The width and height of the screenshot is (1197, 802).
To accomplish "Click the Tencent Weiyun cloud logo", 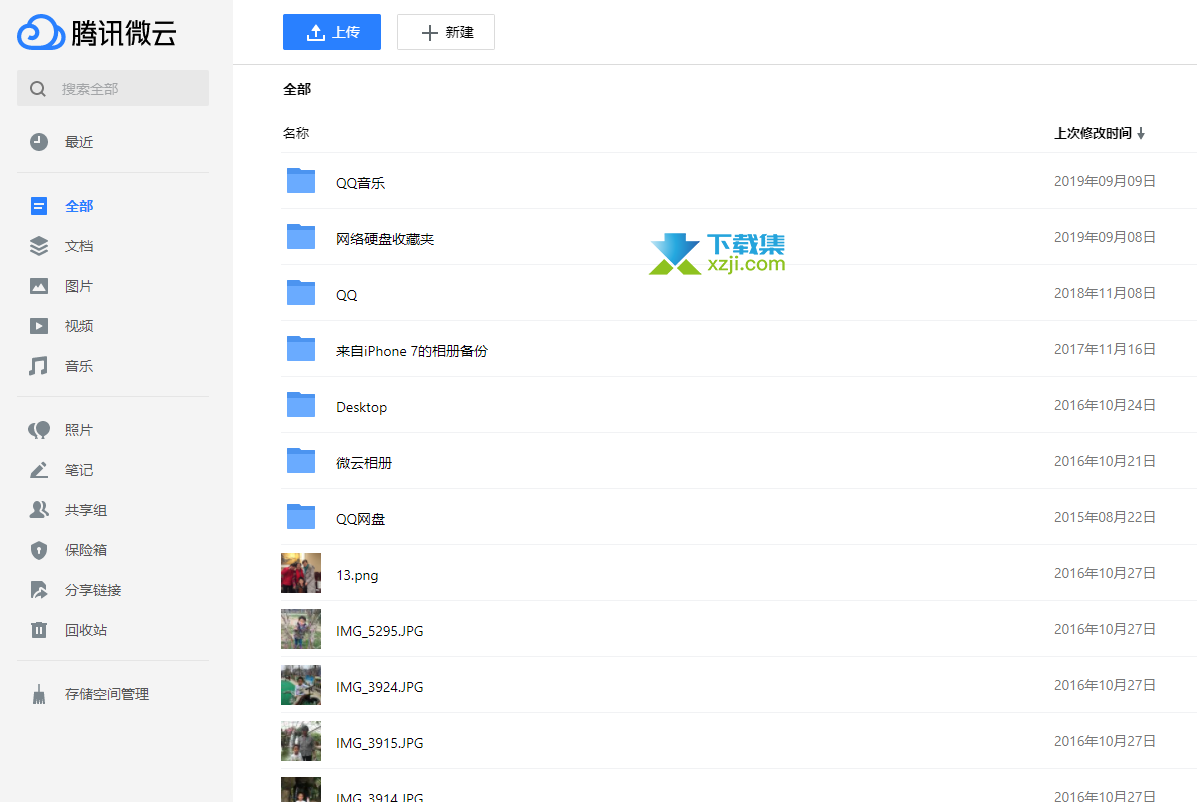I will 40,32.
